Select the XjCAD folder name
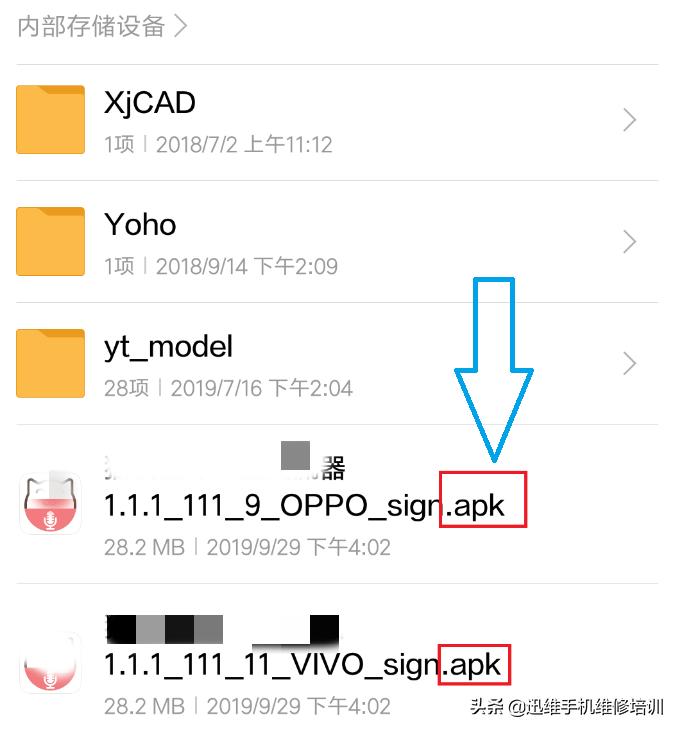Viewport: 679px width, 731px height. [150, 102]
